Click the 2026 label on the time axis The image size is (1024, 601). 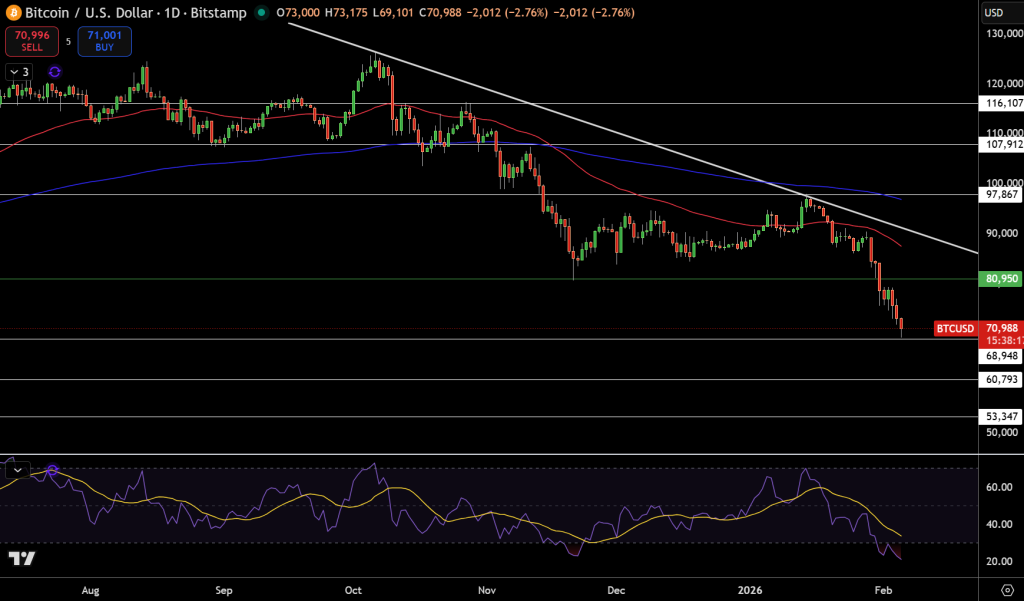748,590
